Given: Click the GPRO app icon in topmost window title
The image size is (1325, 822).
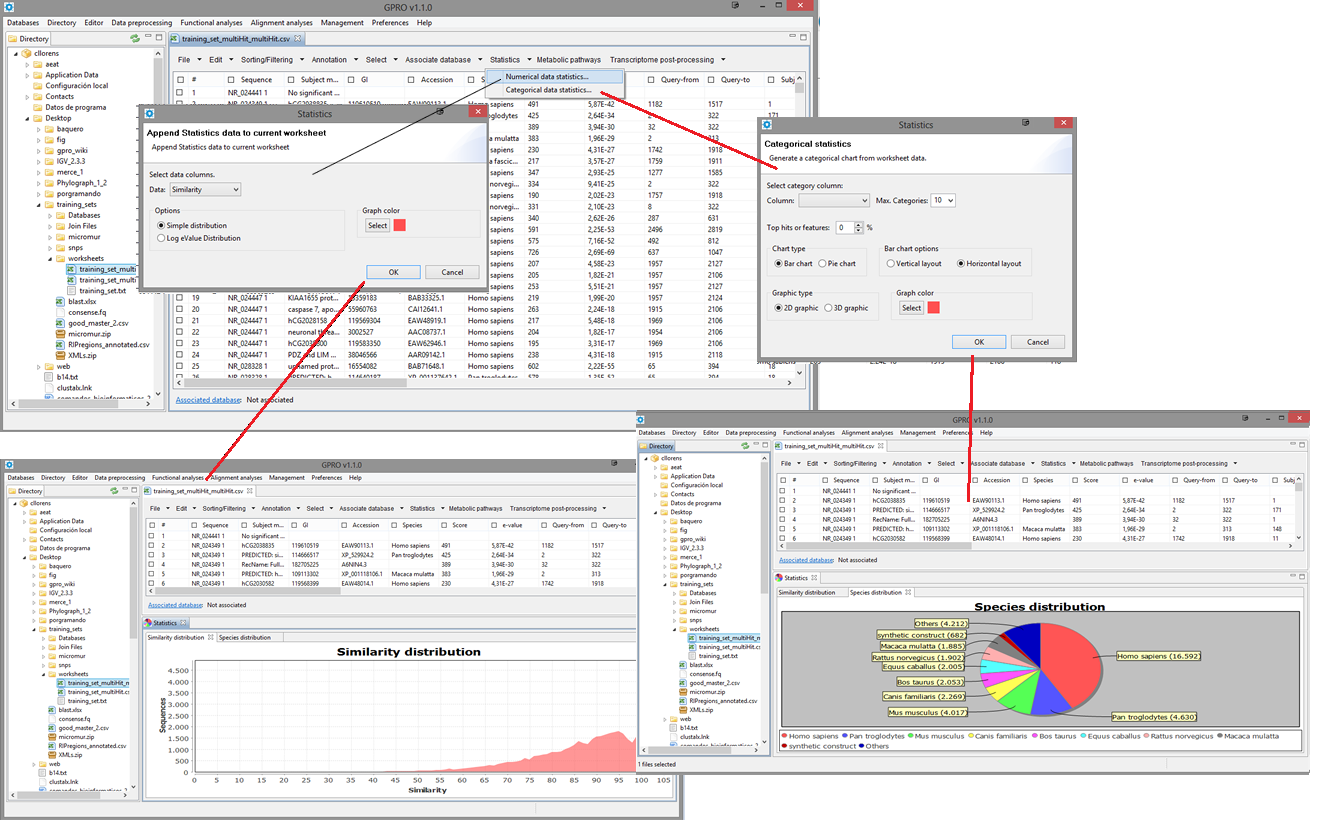Looking at the screenshot, I should tap(8, 6).
